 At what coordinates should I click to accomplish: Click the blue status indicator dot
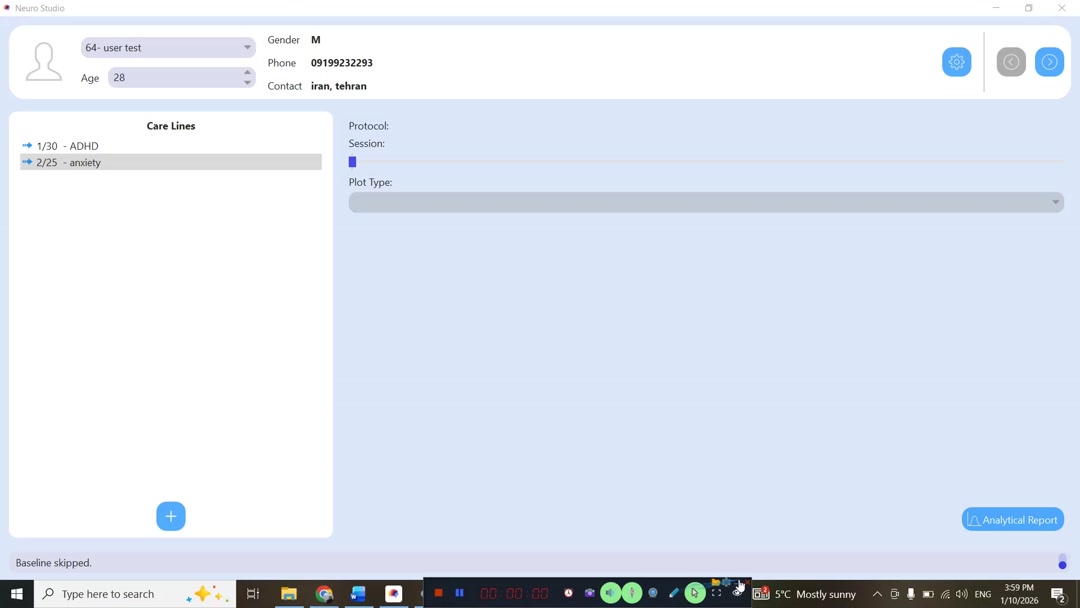[1062, 565]
